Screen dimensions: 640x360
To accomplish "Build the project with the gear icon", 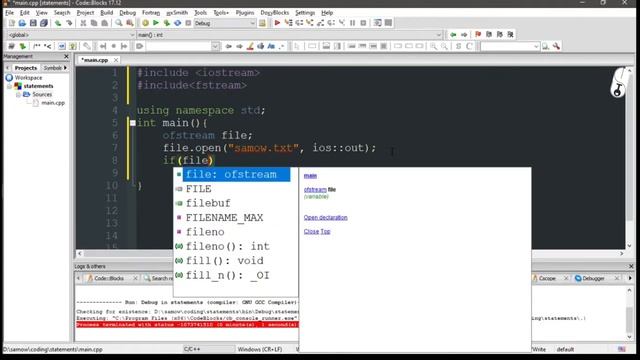I will tap(145, 23).
